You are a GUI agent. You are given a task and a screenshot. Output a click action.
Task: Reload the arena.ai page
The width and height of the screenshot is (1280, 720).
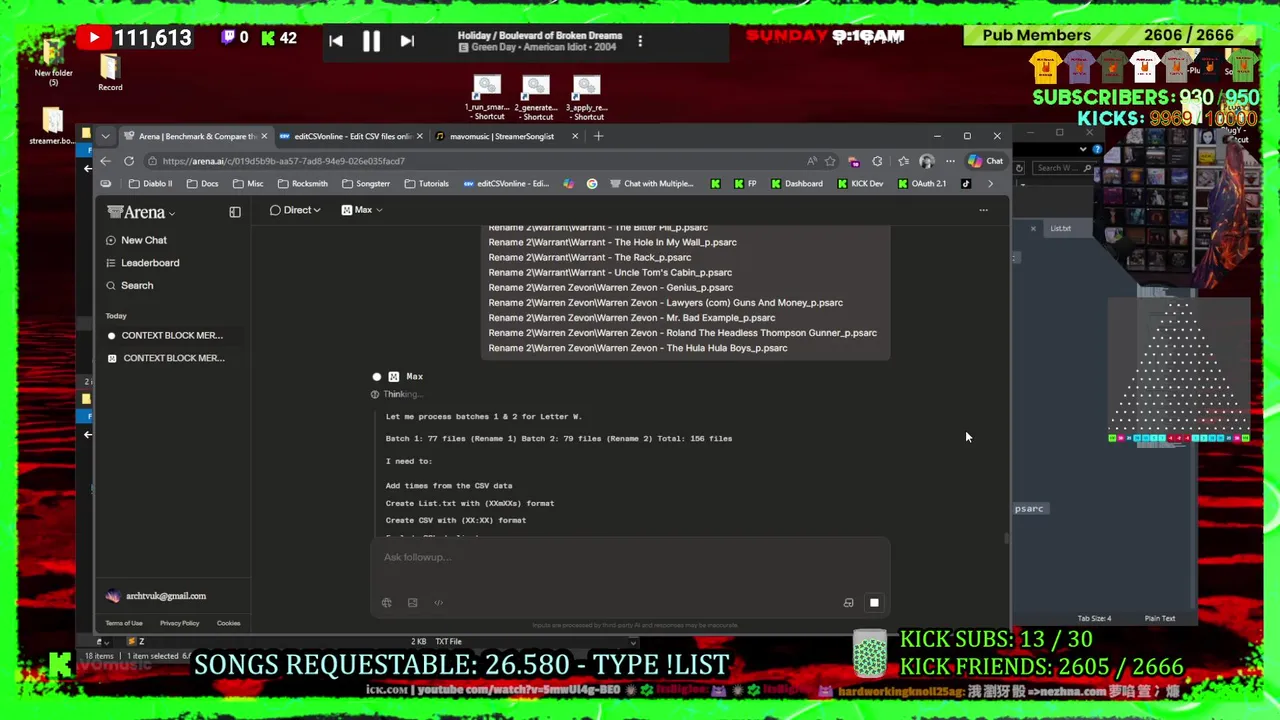click(129, 161)
